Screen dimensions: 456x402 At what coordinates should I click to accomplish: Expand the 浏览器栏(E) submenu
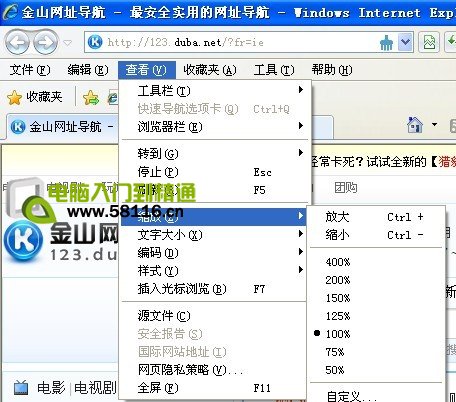click(x=214, y=127)
